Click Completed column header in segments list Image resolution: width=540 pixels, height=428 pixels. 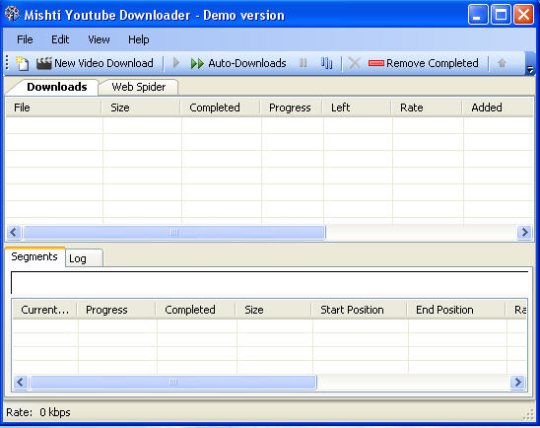click(196, 310)
